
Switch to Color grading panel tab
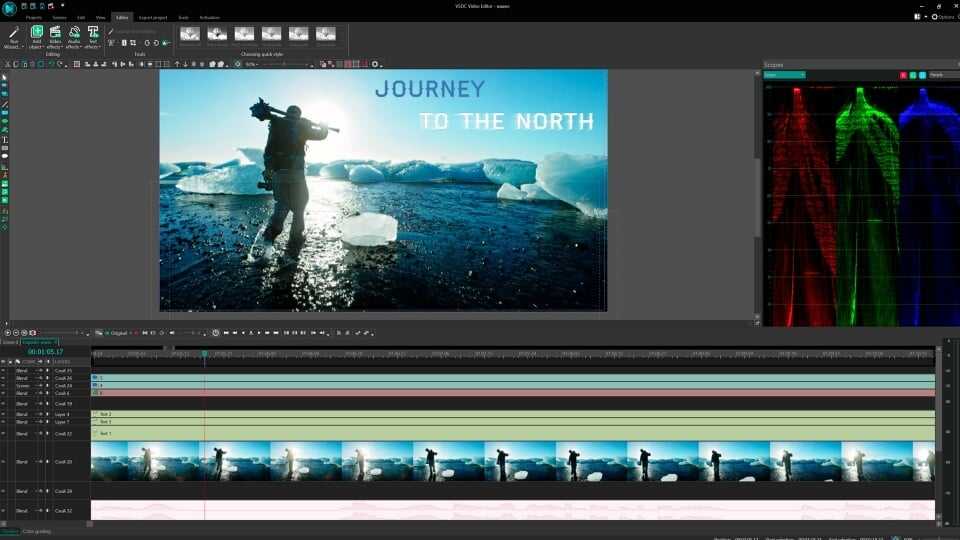36,531
